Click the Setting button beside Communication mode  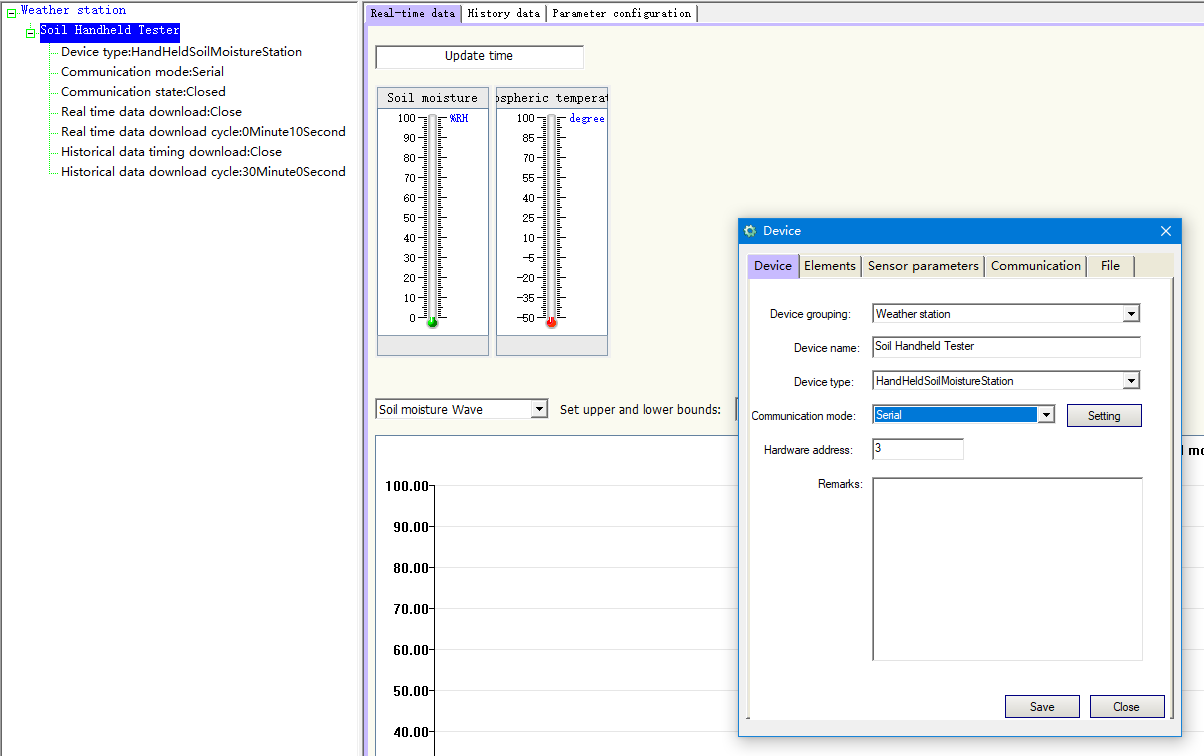tap(1104, 414)
